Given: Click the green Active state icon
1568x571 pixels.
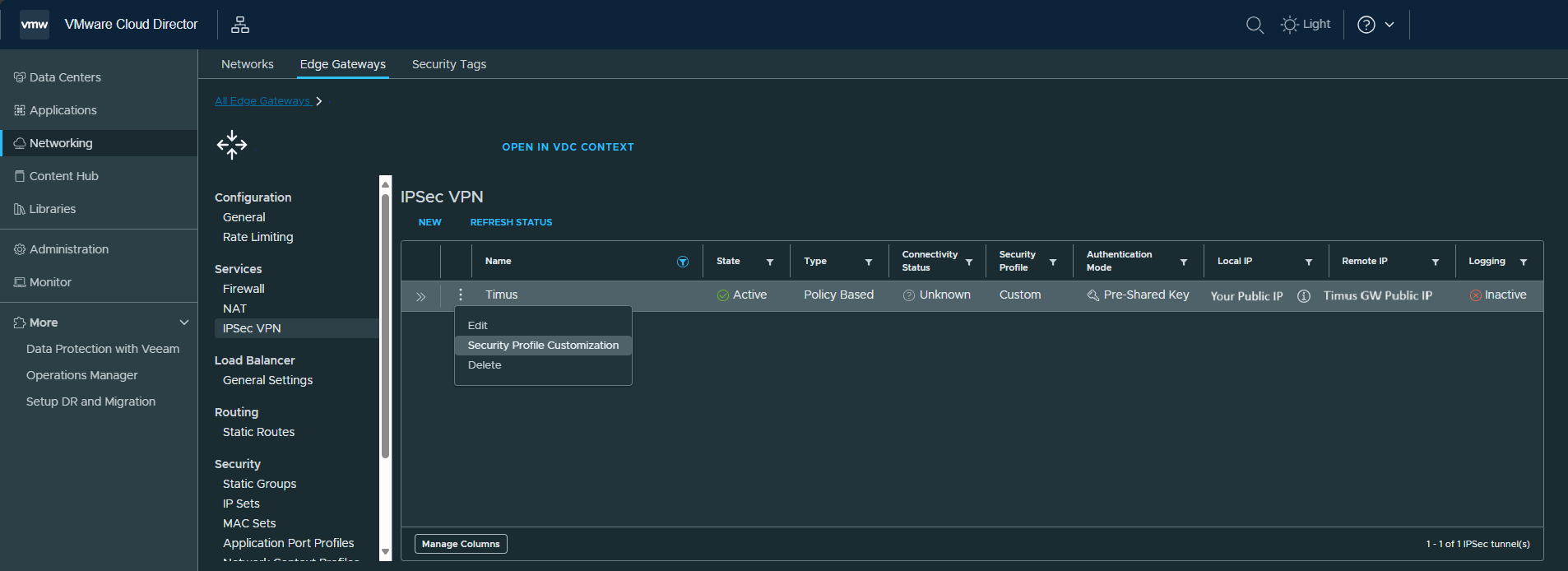Looking at the screenshot, I should pos(723,295).
